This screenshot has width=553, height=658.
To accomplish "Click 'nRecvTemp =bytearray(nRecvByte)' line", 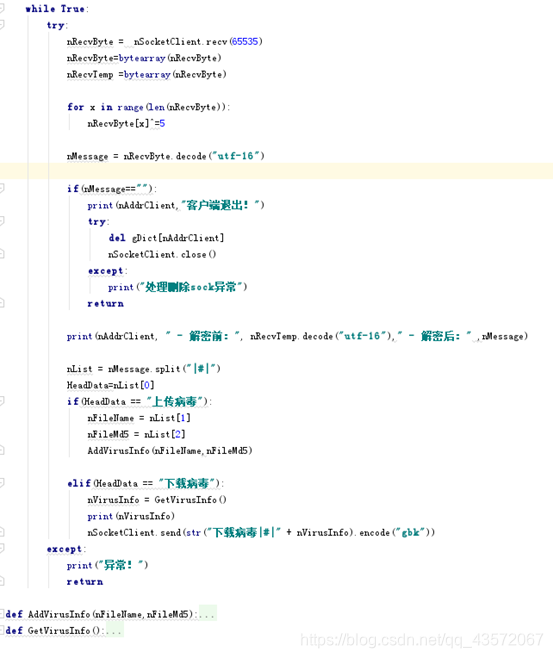I will 146,74.
